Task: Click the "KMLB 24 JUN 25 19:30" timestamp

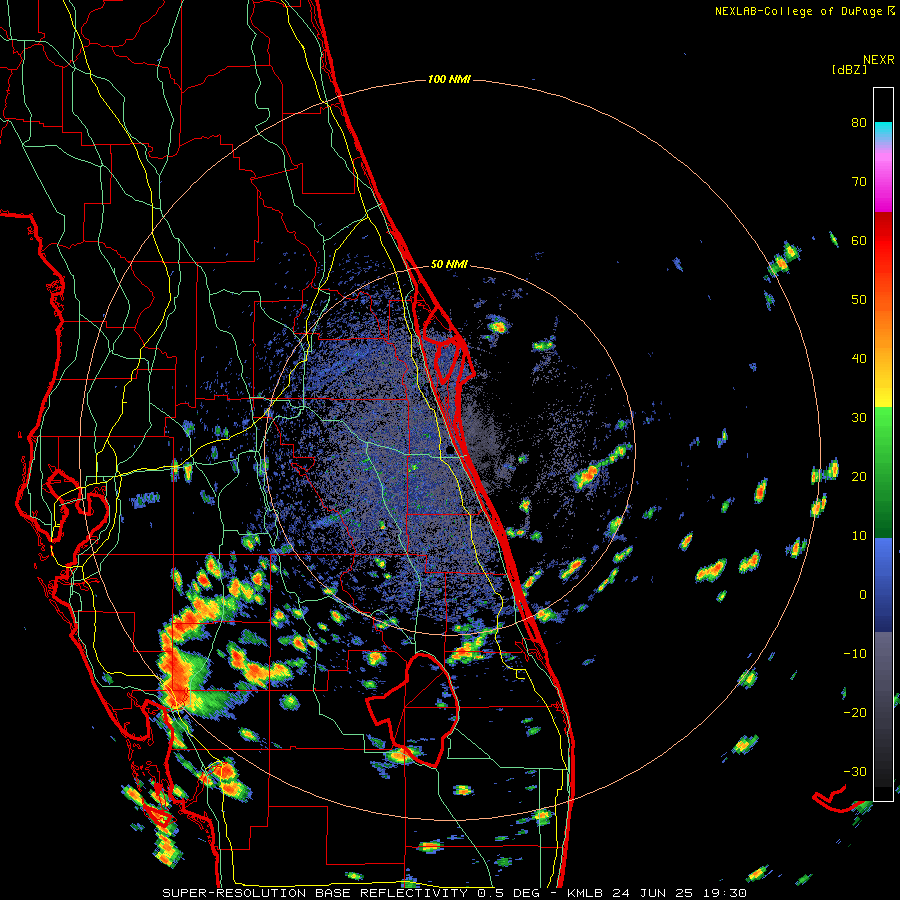Action: pos(657,893)
